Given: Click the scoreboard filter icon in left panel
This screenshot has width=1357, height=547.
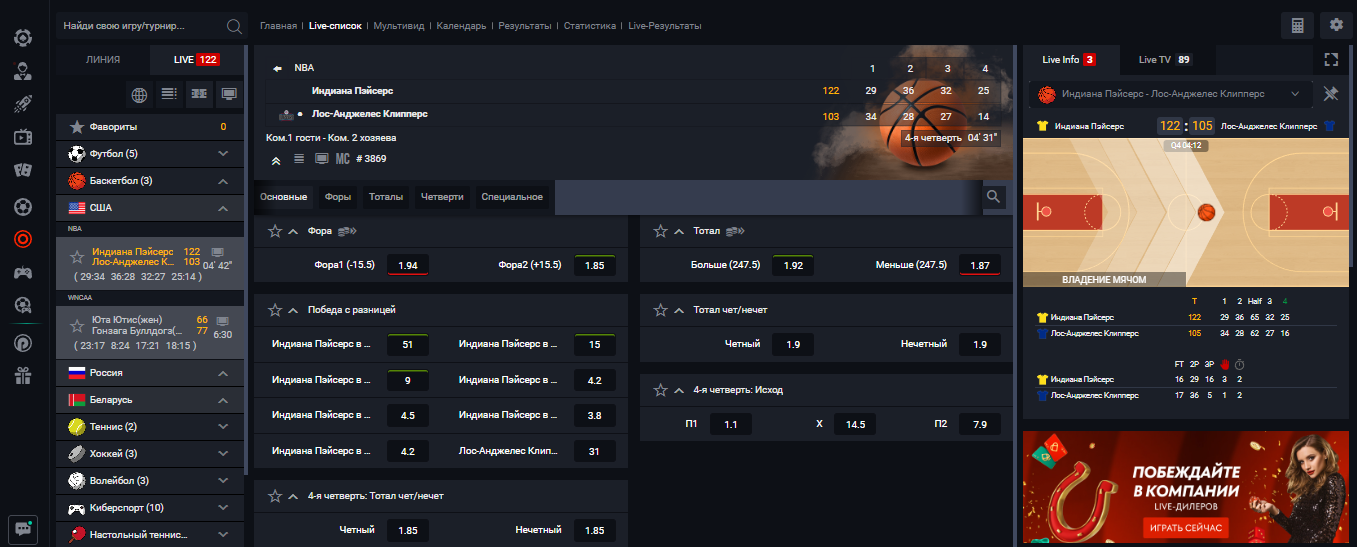Looking at the screenshot, I should tap(199, 95).
